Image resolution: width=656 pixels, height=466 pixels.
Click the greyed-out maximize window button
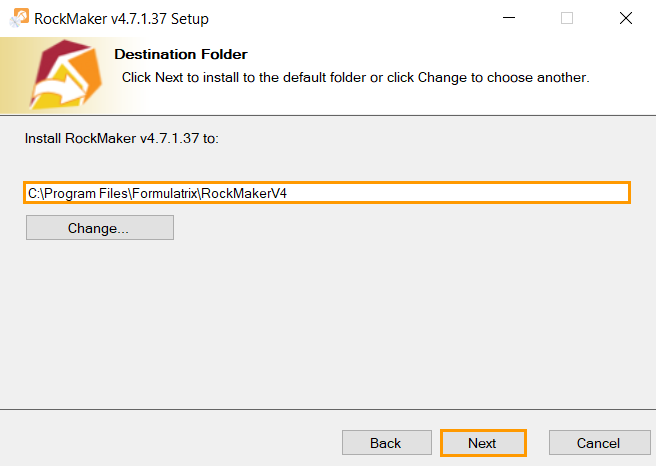click(567, 19)
